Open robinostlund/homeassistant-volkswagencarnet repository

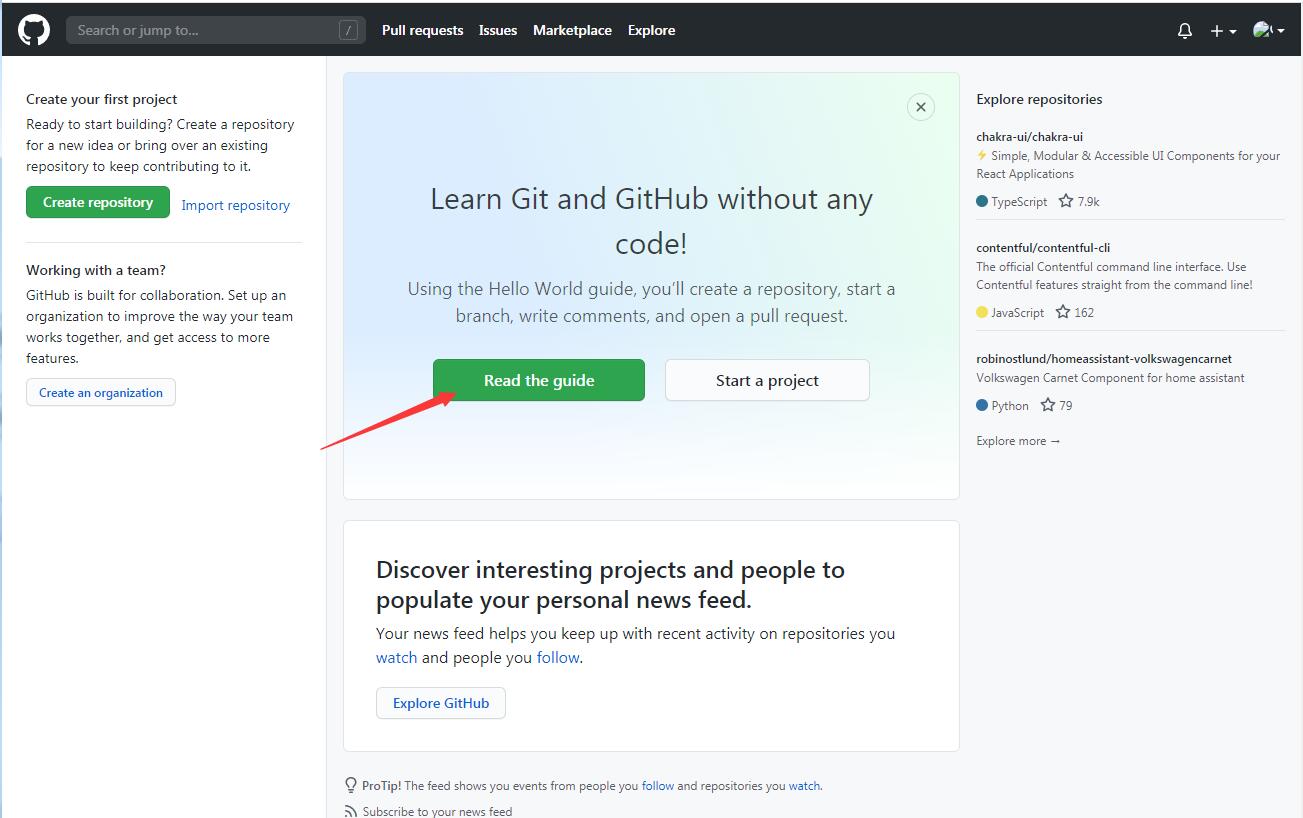click(1104, 359)
